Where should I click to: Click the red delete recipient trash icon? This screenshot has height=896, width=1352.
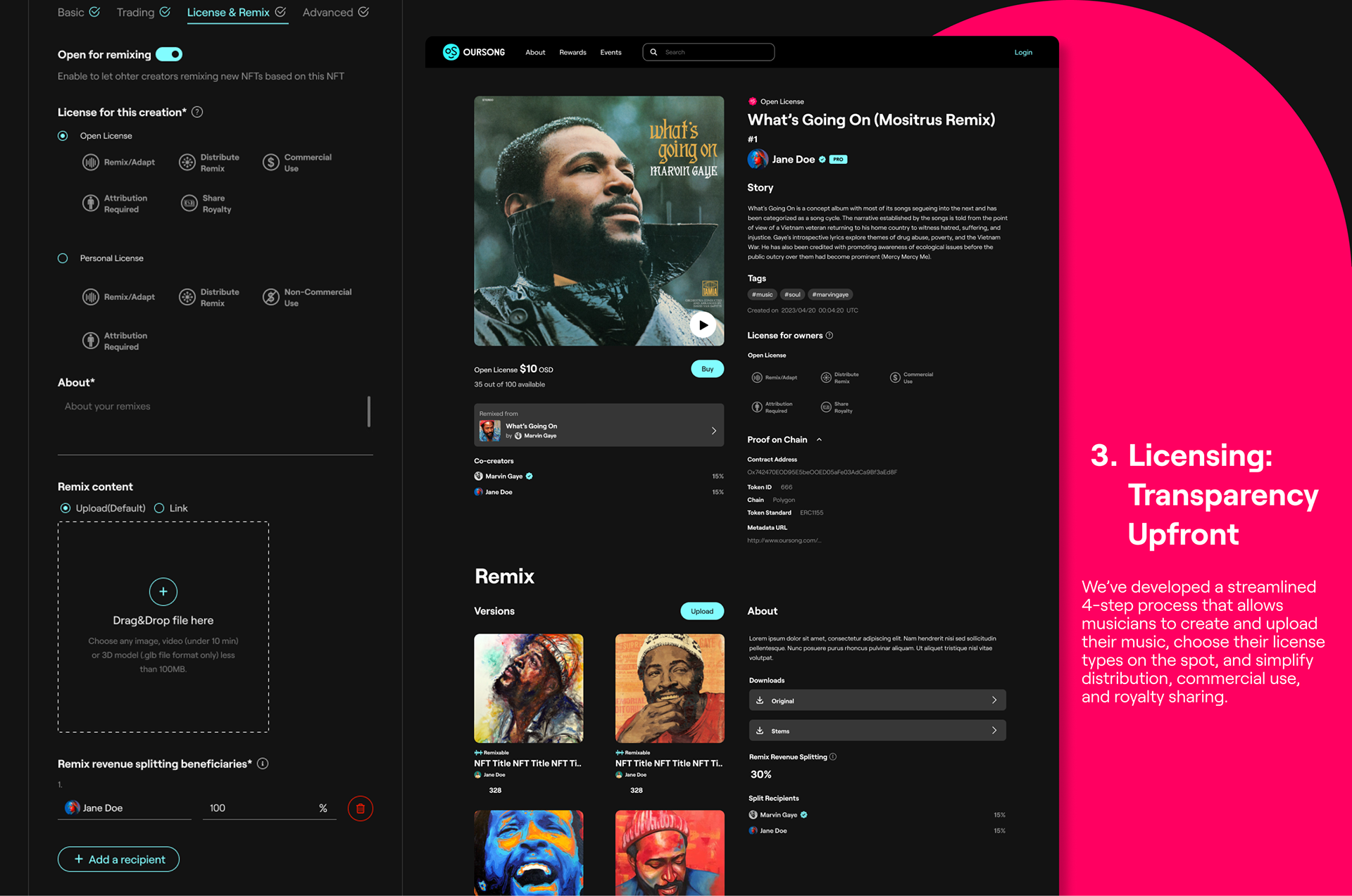tap(360, 808)
